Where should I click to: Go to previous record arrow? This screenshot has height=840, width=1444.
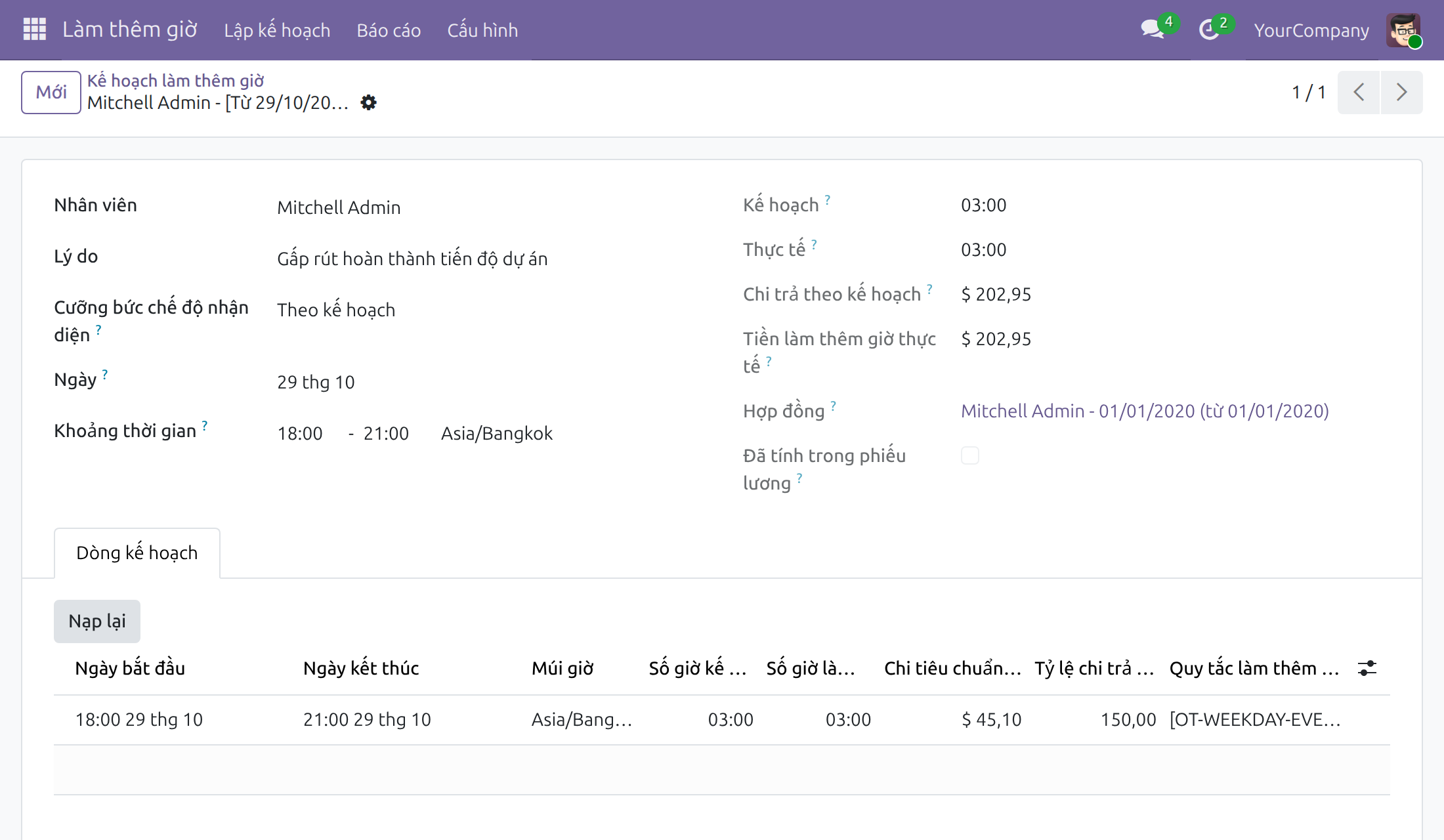1359,93
